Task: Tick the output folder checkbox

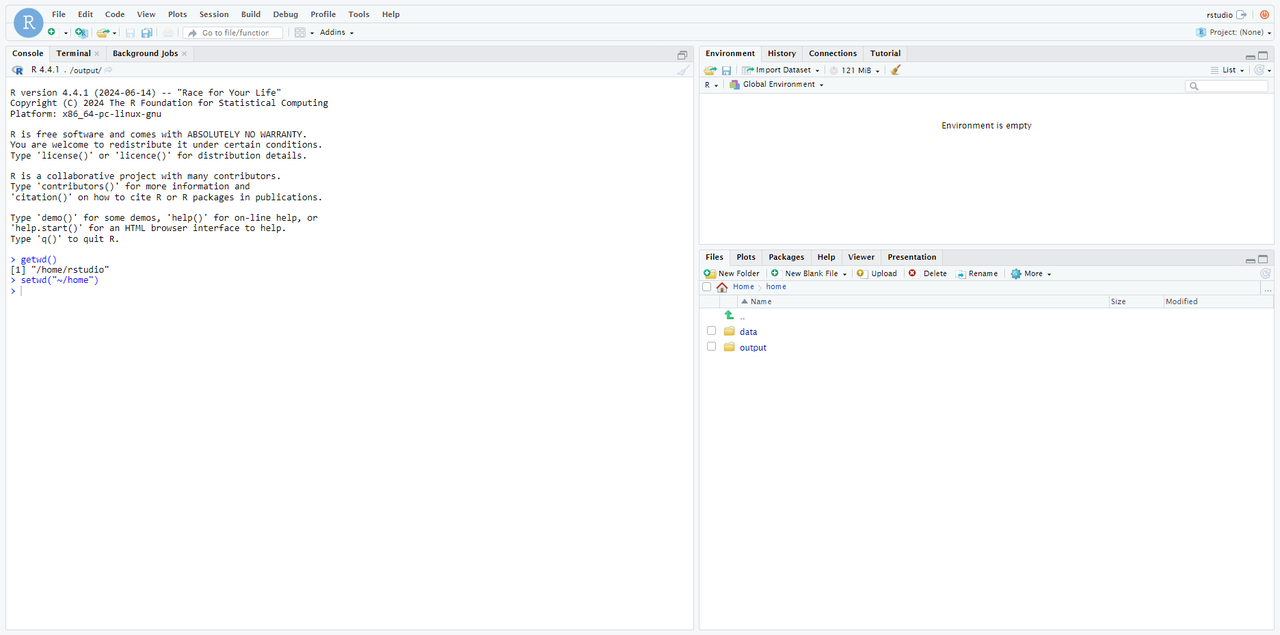Action: [712, 347]
